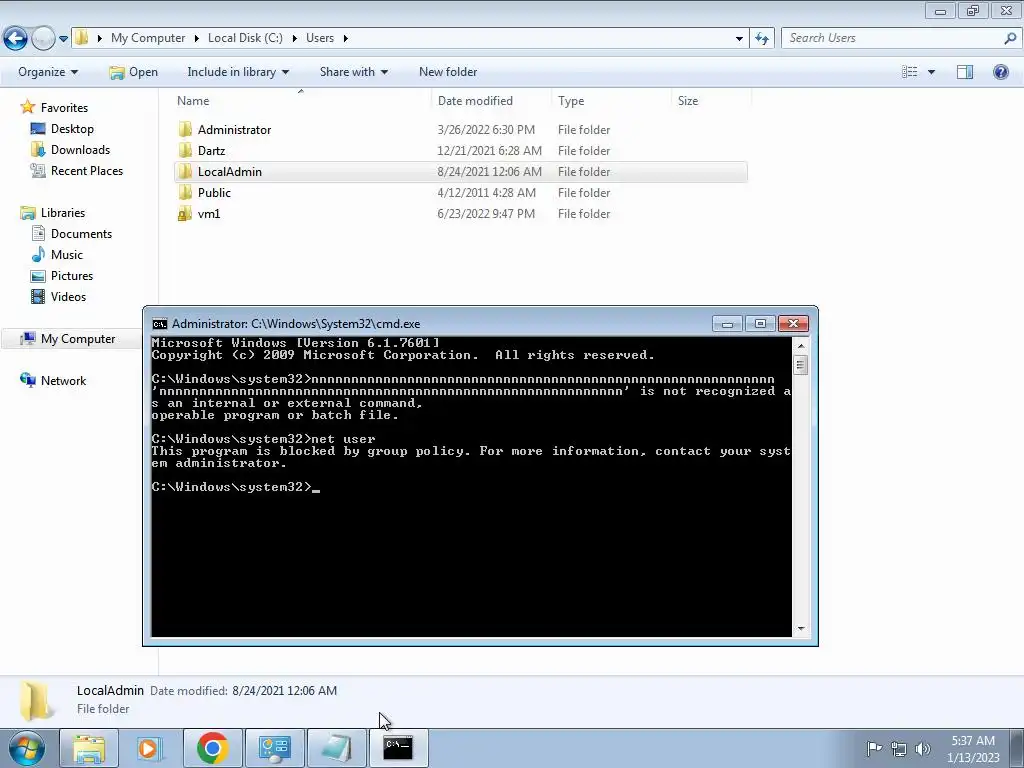Open the Share with menu
This screenshot has height=768, width=1024.
(353, 72)
